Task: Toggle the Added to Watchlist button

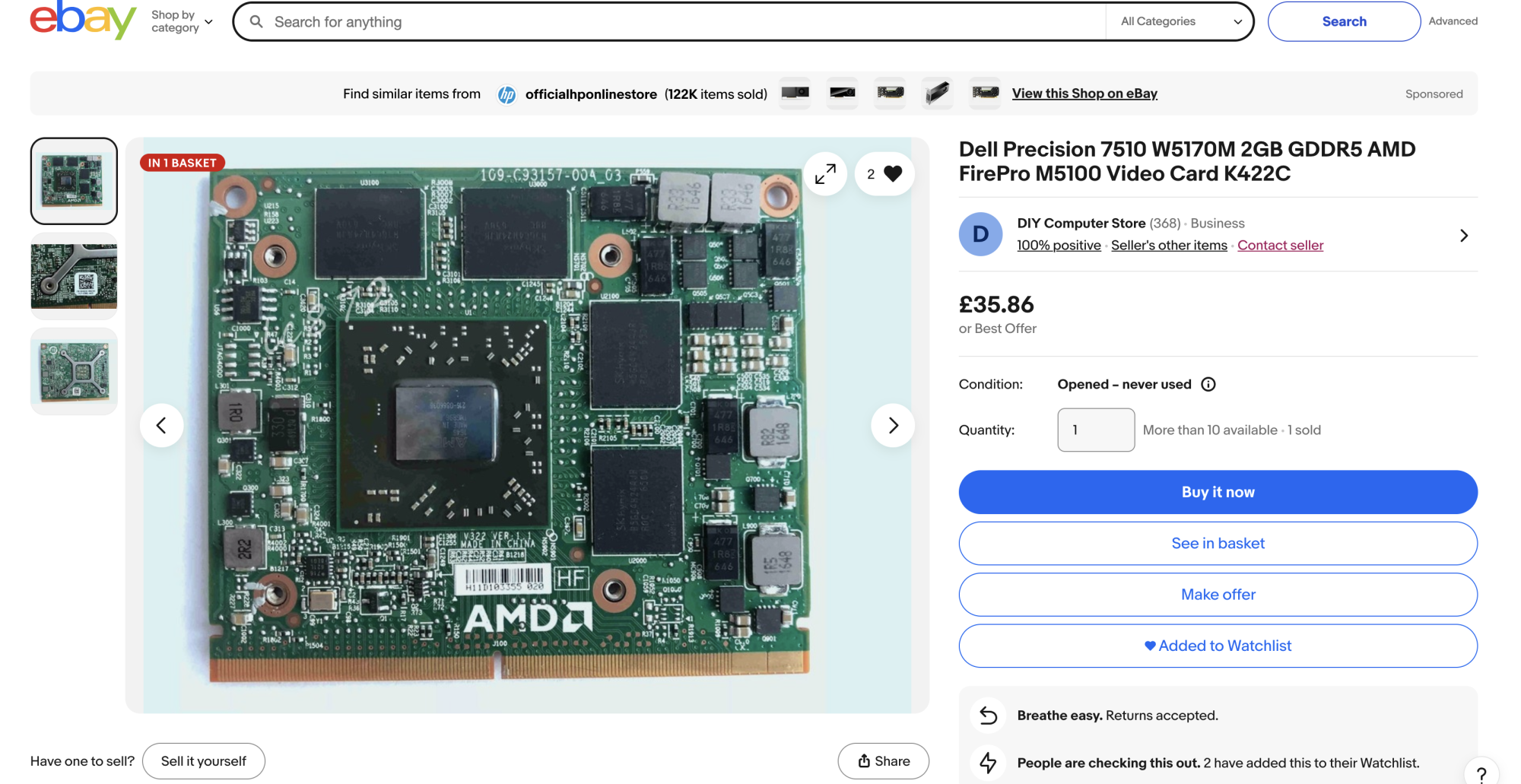Action: point(1218,646)
